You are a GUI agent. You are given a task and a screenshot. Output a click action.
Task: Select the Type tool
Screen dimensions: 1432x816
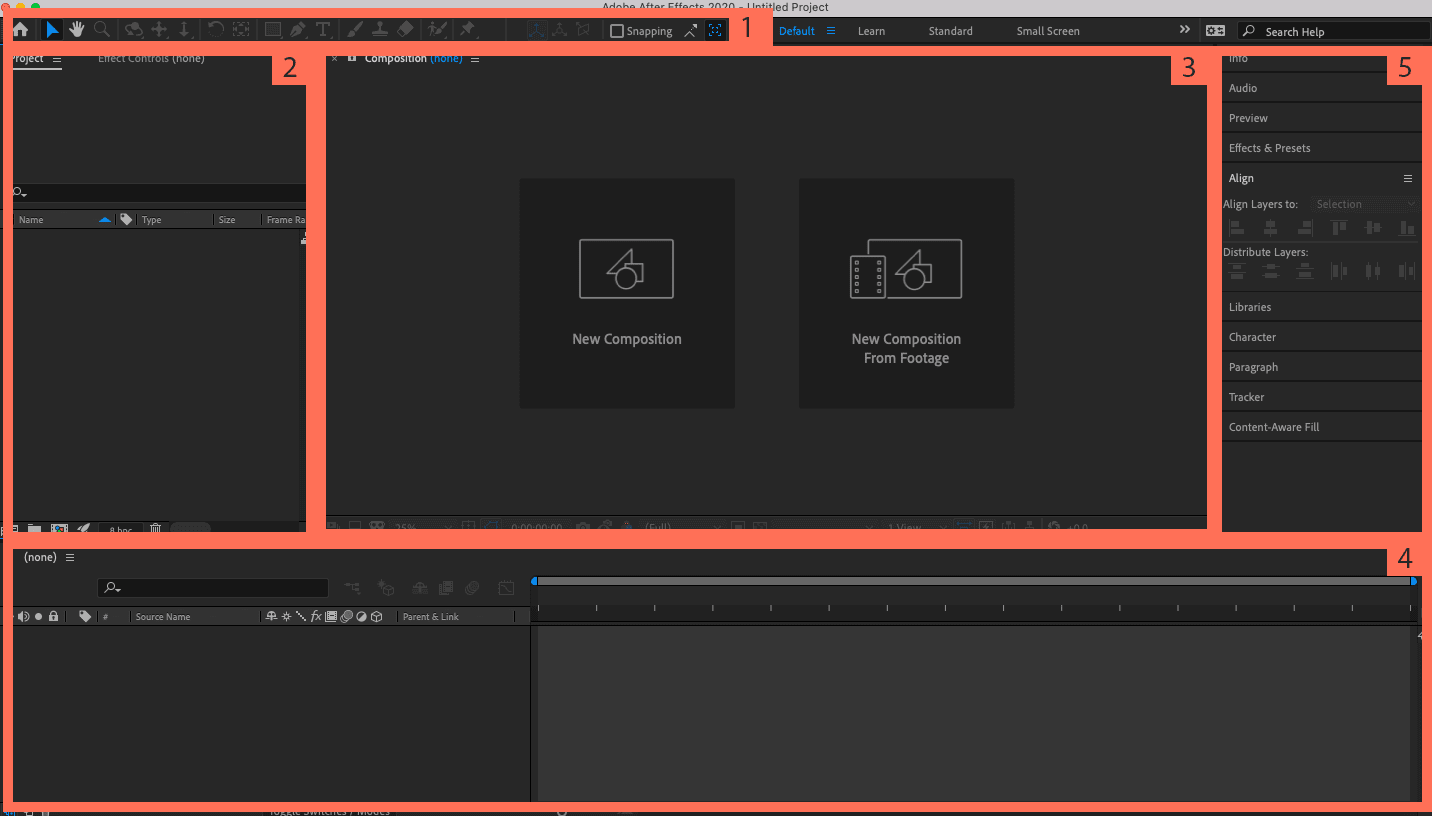click(x=323, y=29)
